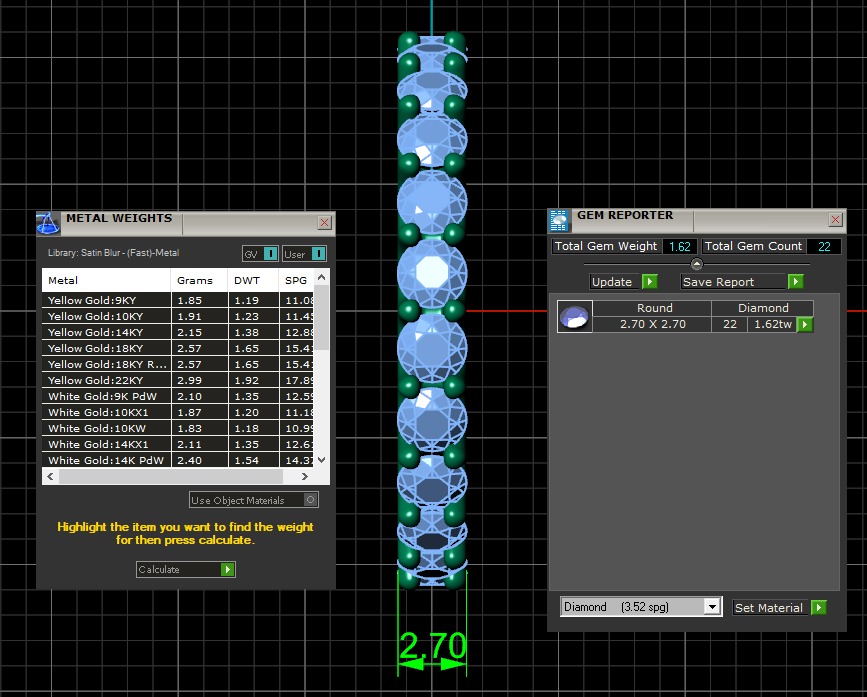Select the White Gold:9K PdW row
Image resolution: width=867 pixels, height=697 pixels.
(178, 396)
